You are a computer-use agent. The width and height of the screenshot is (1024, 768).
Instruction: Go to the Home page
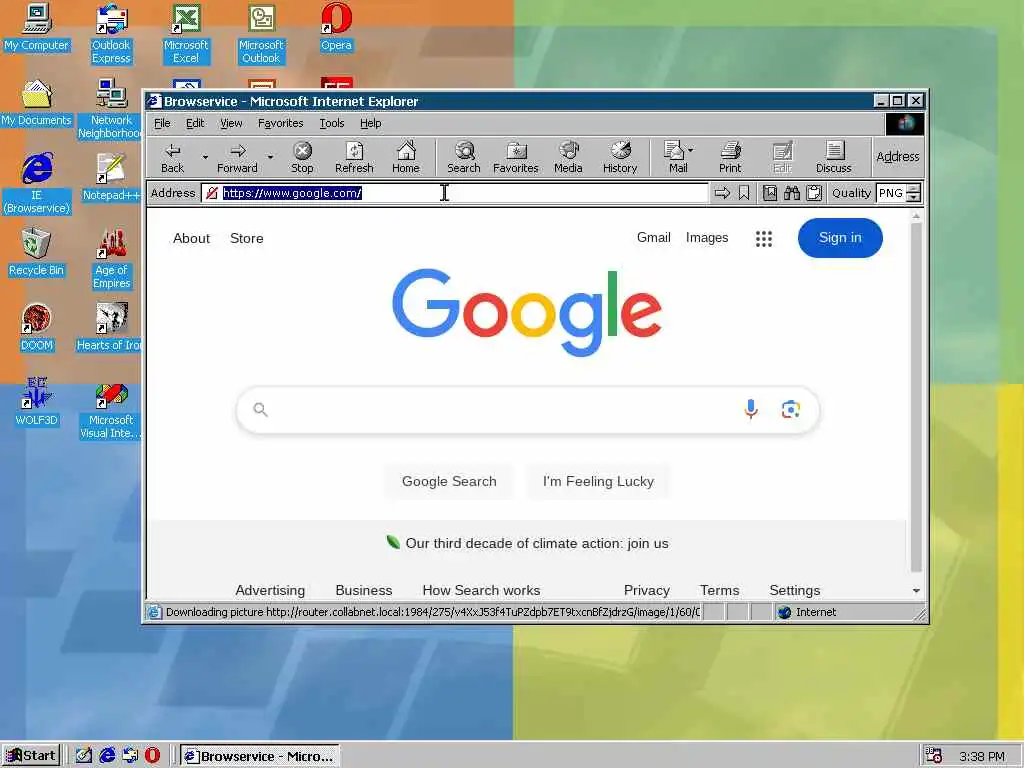[406, 157]
